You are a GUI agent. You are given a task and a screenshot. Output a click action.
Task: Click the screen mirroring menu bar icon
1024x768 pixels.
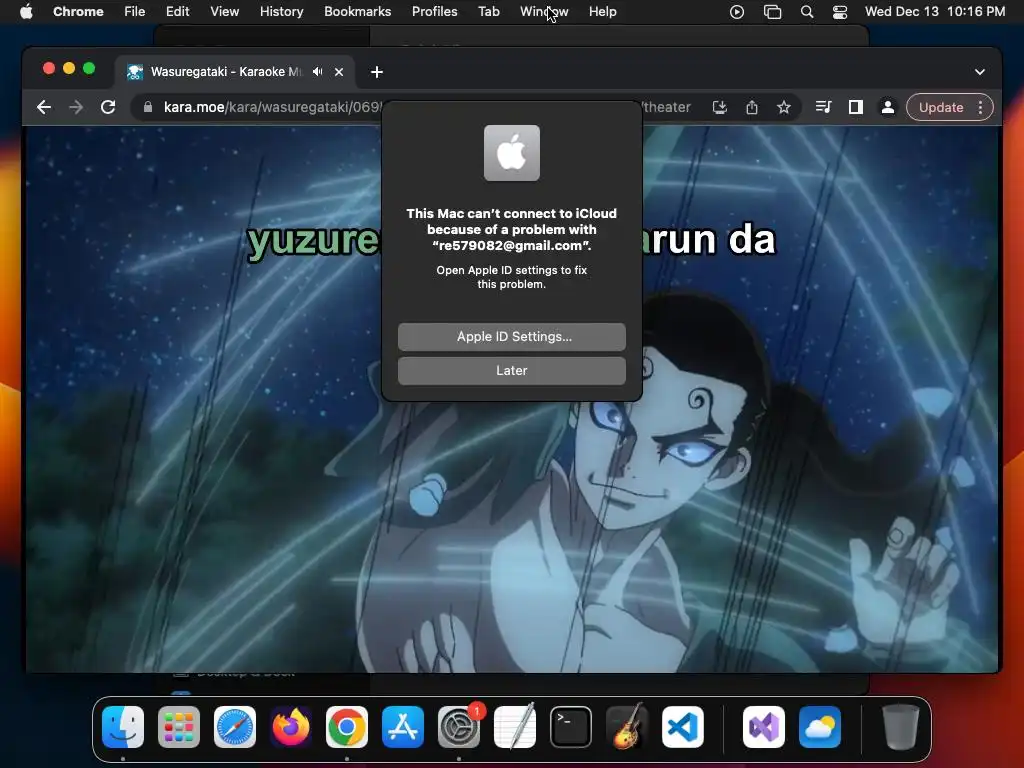[x=773, y=12]
